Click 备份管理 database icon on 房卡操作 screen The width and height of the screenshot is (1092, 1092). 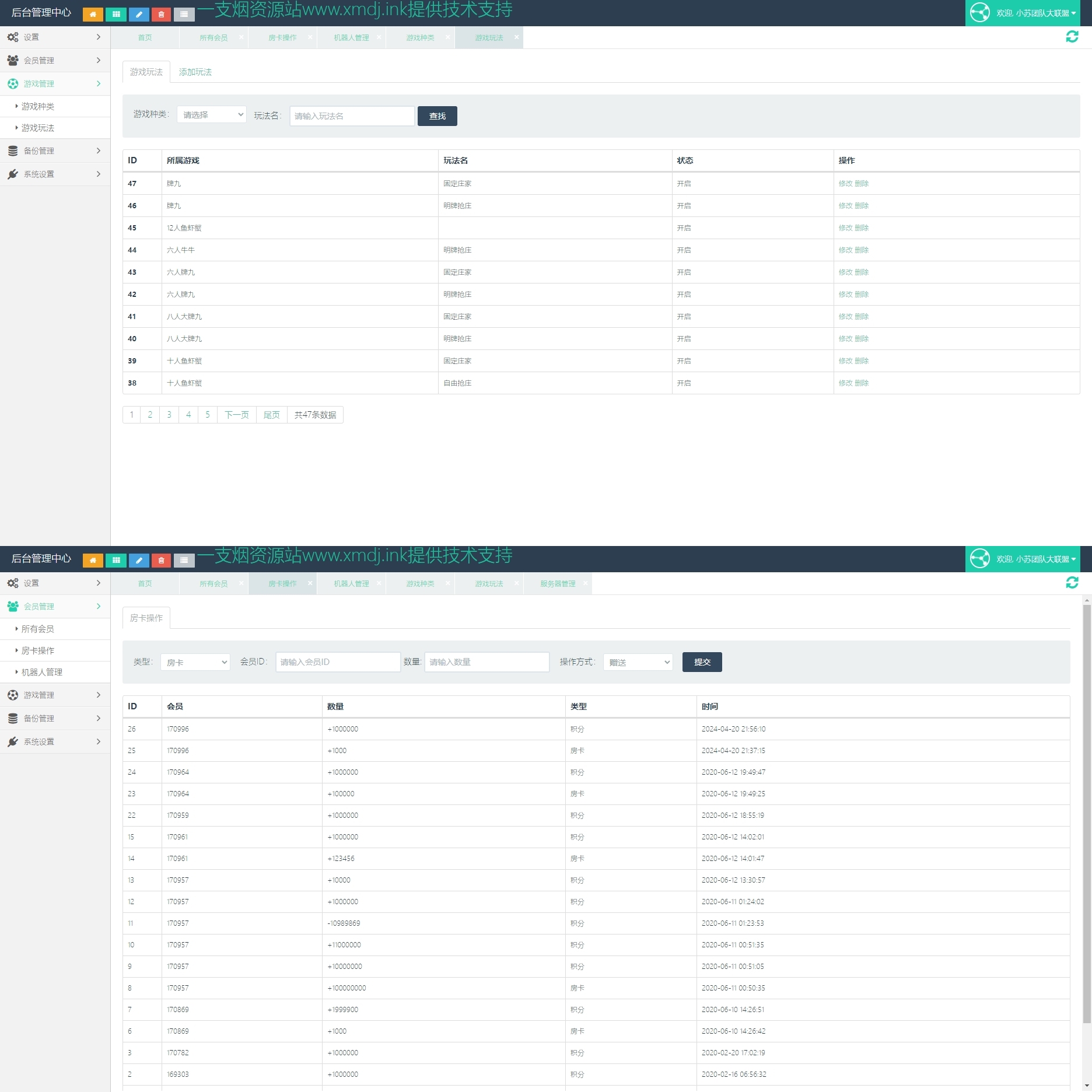click(x=13, y=718)
